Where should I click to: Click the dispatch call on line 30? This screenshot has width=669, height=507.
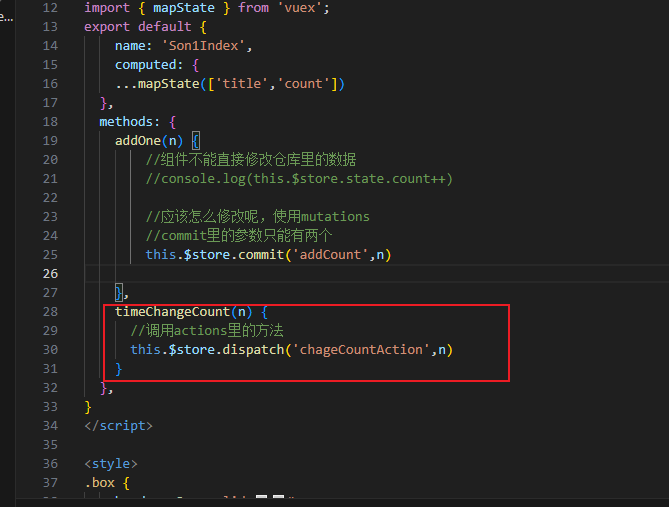pos(291,350)
